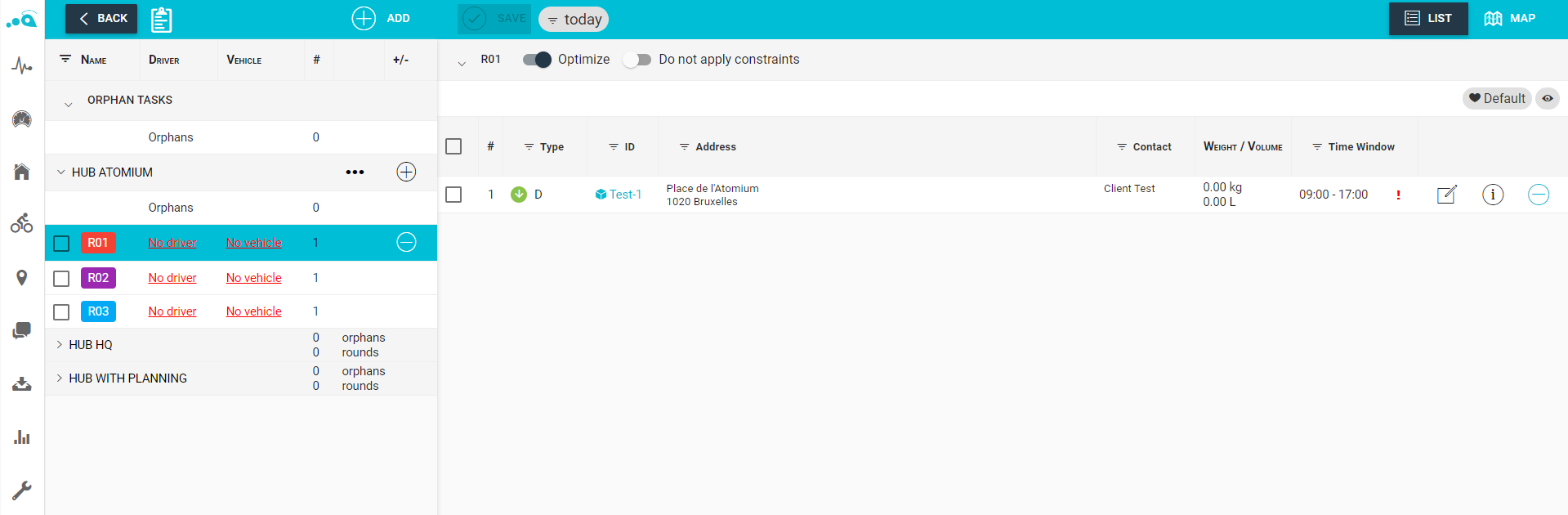1568x515 pixels.
Task: Open the Default view preset
Action: [x=1497, y=98]
